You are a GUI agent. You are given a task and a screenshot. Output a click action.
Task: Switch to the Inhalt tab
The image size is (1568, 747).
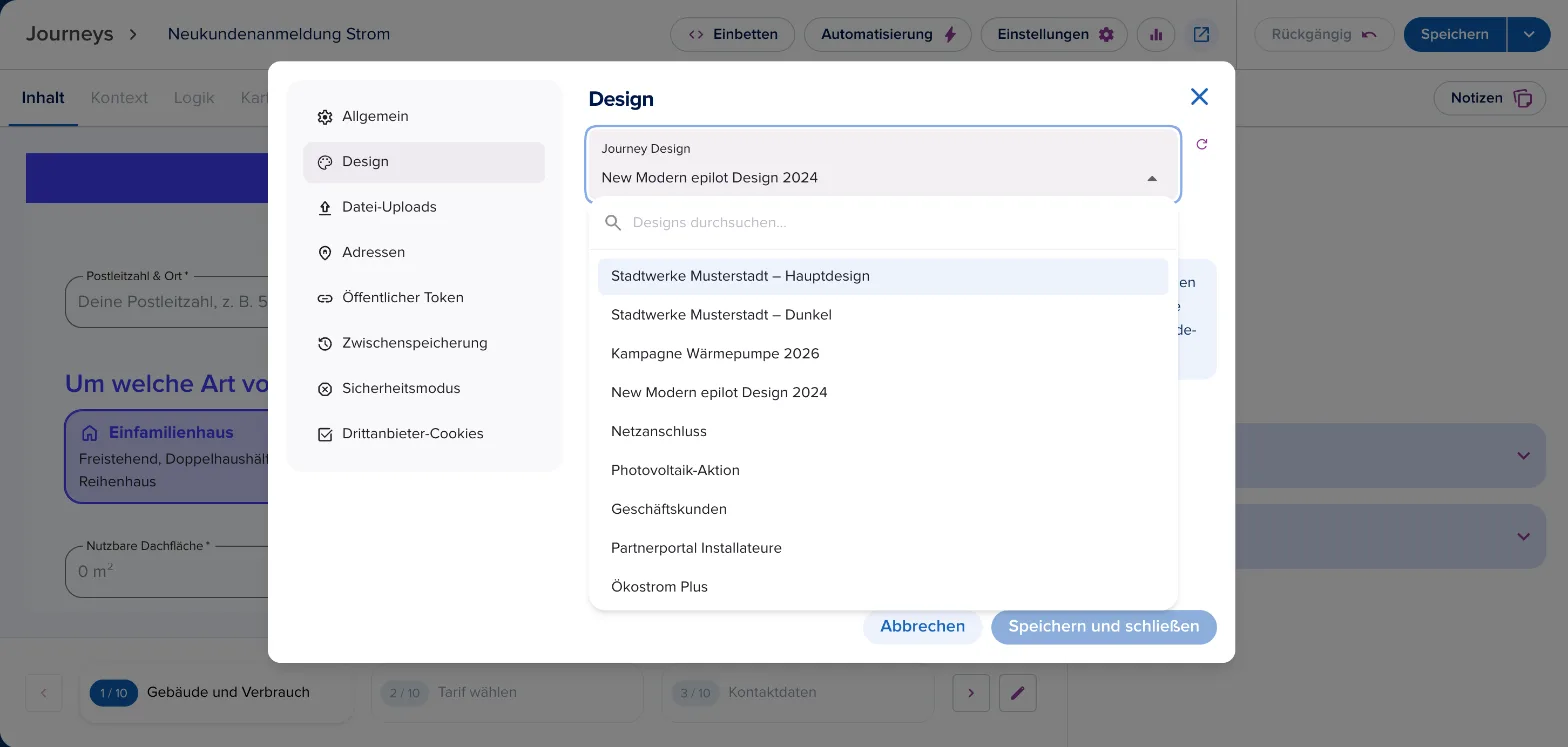tap(43, 98)
